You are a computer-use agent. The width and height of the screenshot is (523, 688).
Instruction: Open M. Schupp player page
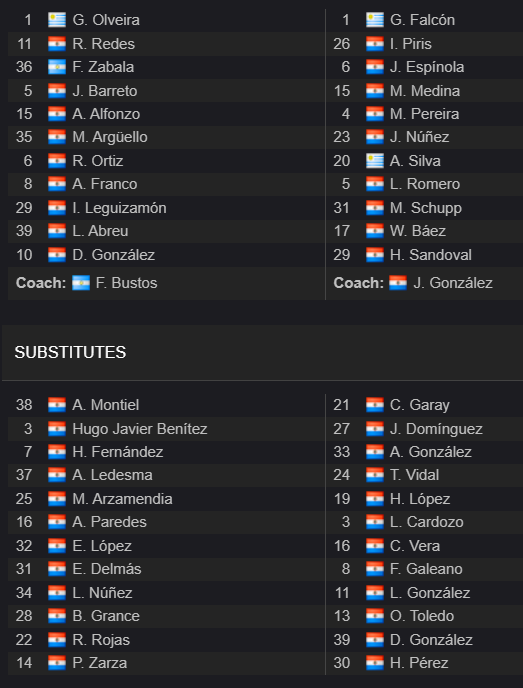pos(426,208)
